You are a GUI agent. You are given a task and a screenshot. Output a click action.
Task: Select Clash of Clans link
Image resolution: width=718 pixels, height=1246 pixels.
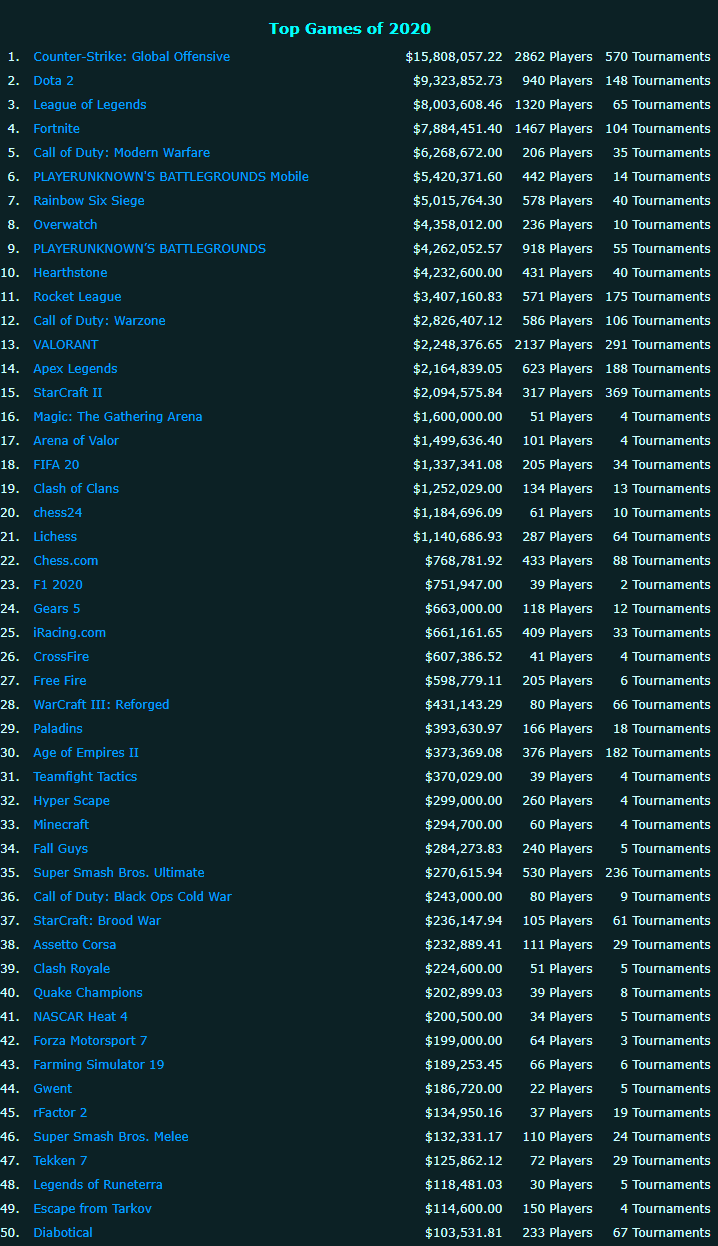click(x=76, y=489)
